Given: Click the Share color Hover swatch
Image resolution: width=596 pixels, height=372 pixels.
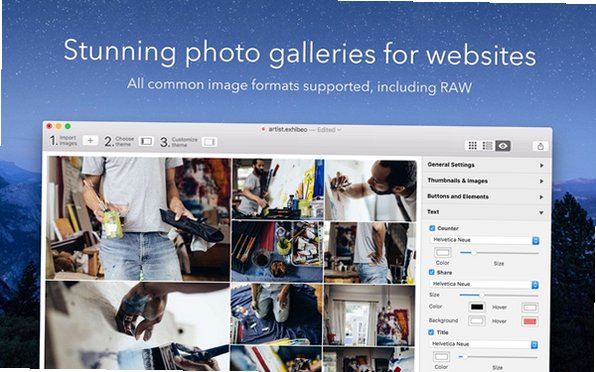Looking at the screenshot, I should [x=530, y=307].
